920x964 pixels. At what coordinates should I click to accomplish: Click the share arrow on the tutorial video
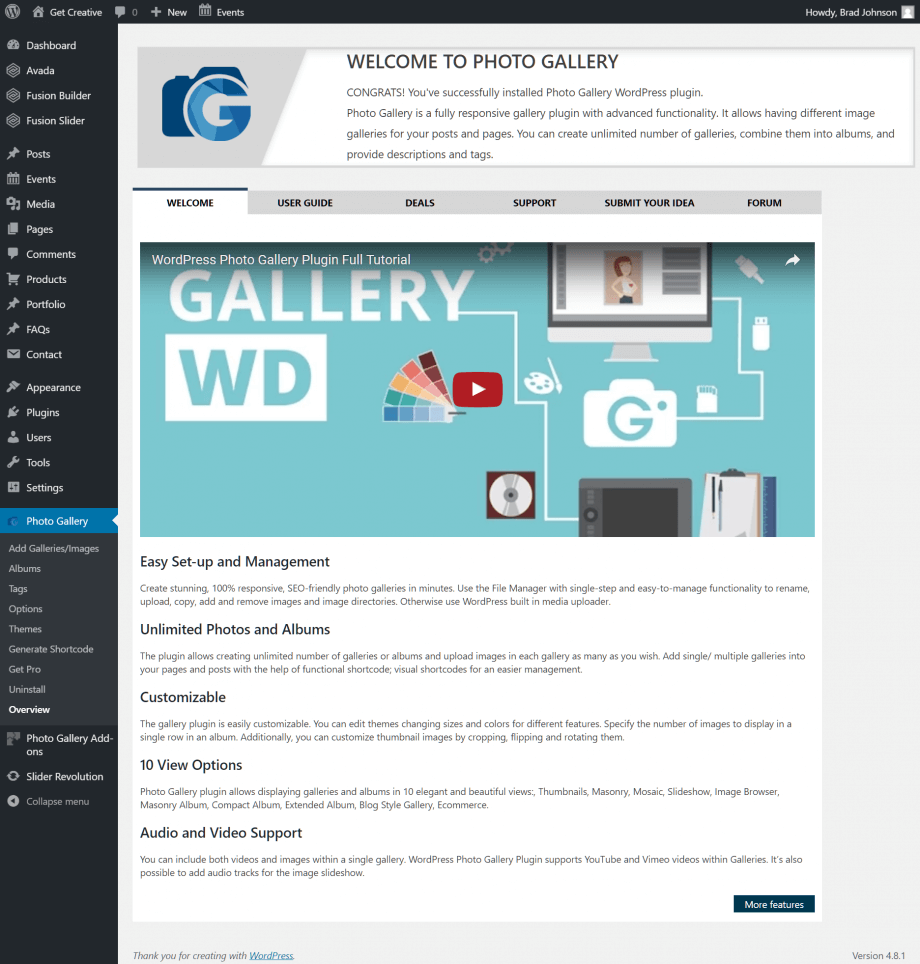point(792,259)
